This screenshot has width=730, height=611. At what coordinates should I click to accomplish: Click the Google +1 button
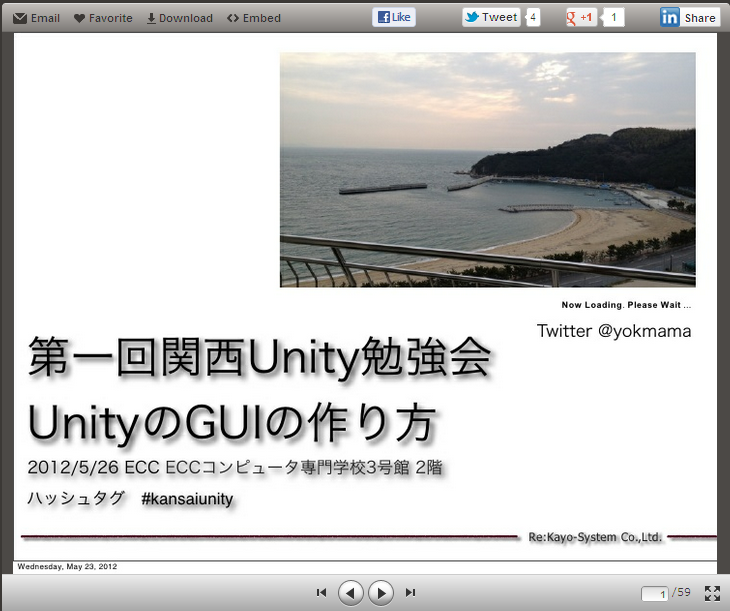click(581, 17)
